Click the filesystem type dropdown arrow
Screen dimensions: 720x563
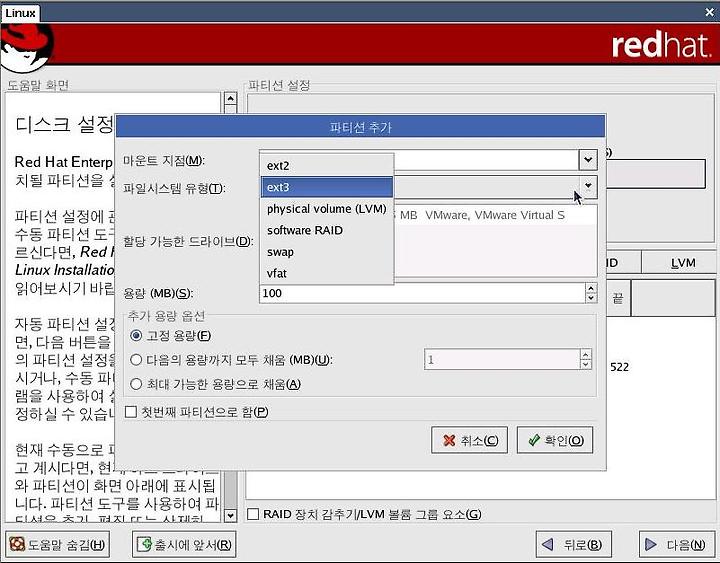click(x=588, y=186)
